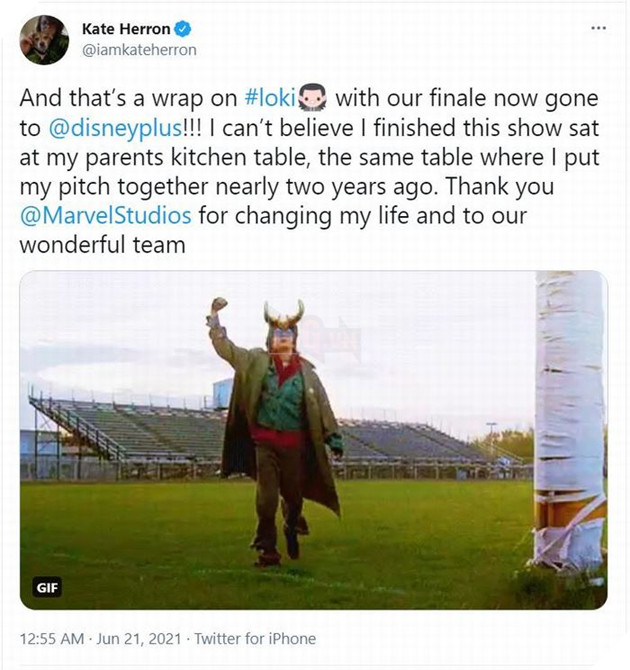
Task: Click the GIF badge on the media
Action: (47, 587)
